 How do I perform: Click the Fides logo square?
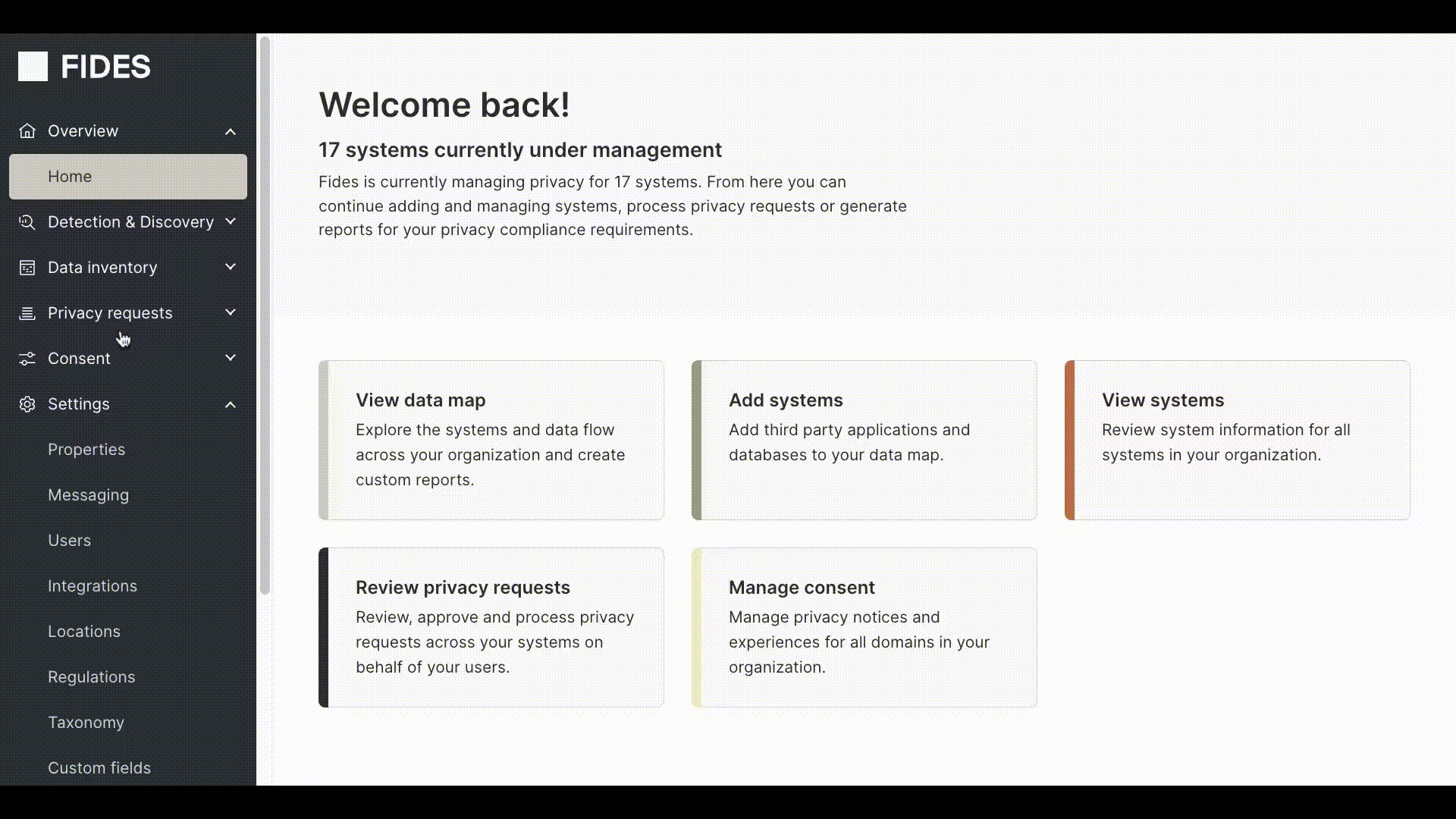coord(33,67)
